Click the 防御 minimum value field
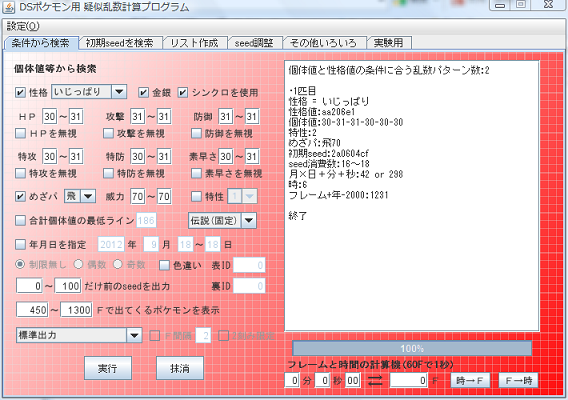Image resolution: width=568 pixels, height=400 pixels. (x=225, y=116)
